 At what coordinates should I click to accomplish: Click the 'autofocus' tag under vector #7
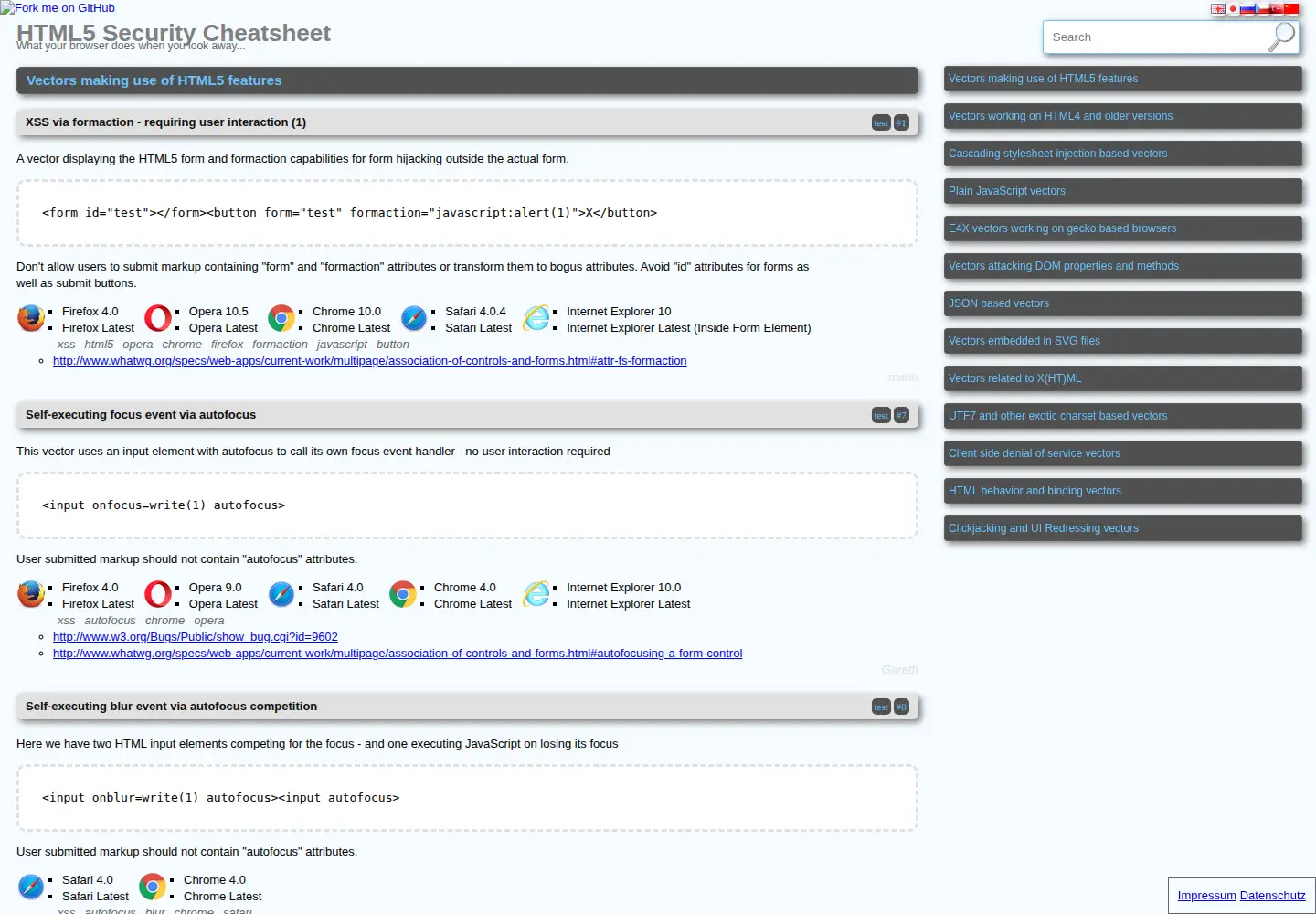click(x=110, y=621)
